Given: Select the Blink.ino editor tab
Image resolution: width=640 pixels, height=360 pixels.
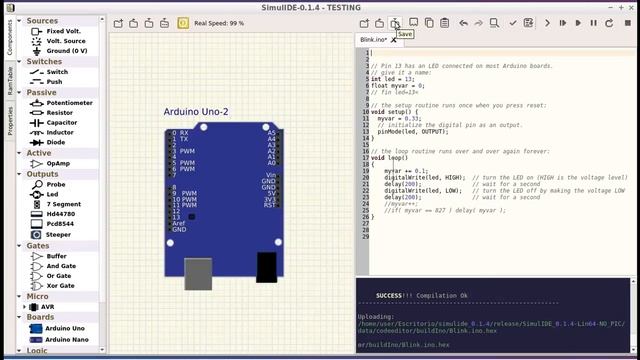Looking at the screenshot, I should click(373, 40).
